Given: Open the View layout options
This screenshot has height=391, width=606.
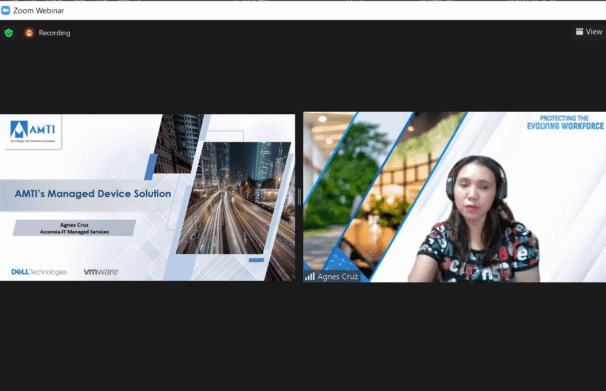Looking at the screenshot, I should [589, 32].
